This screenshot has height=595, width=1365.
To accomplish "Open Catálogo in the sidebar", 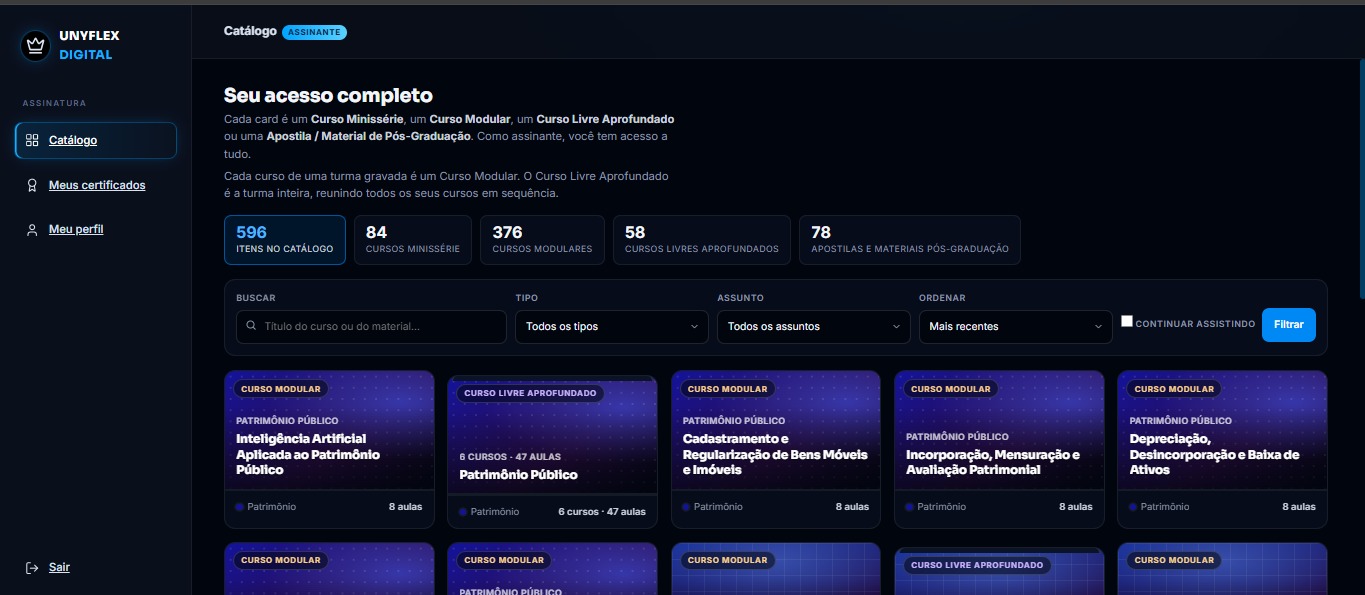I will [x=96, y=141].
